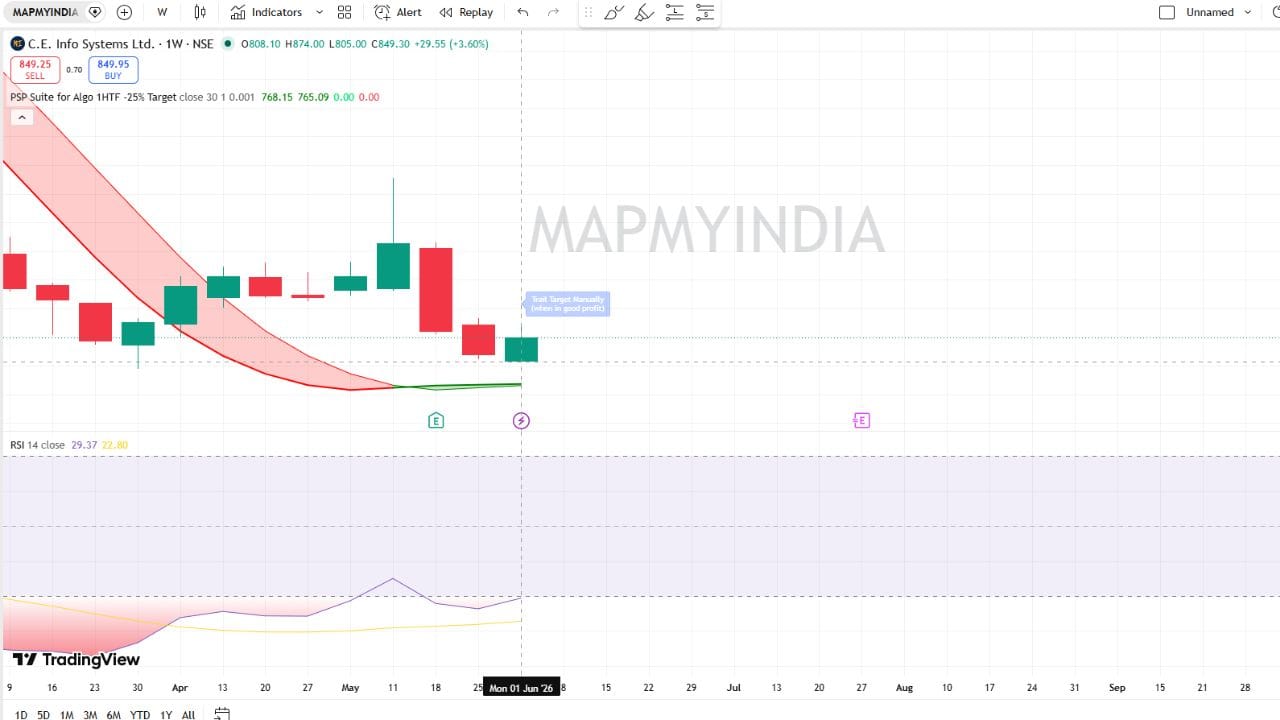Select the 5D time range

coord(44,715)
